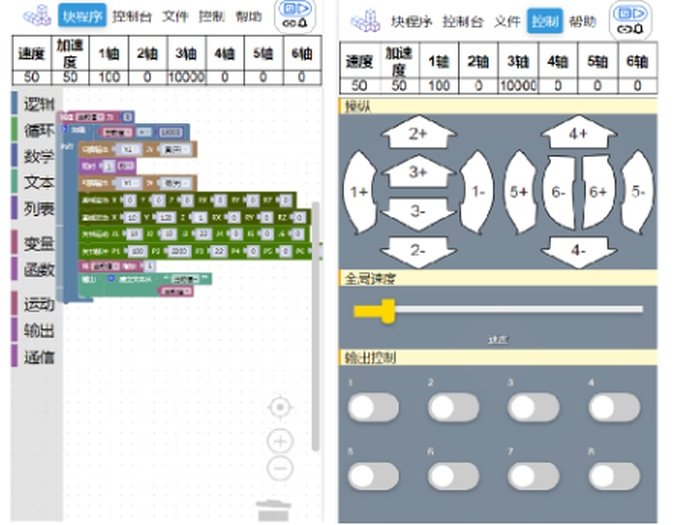The width and height of the screenshot is (700, 525).
Task: Click the 帮助 button in left panel
Action: point(249,17)
